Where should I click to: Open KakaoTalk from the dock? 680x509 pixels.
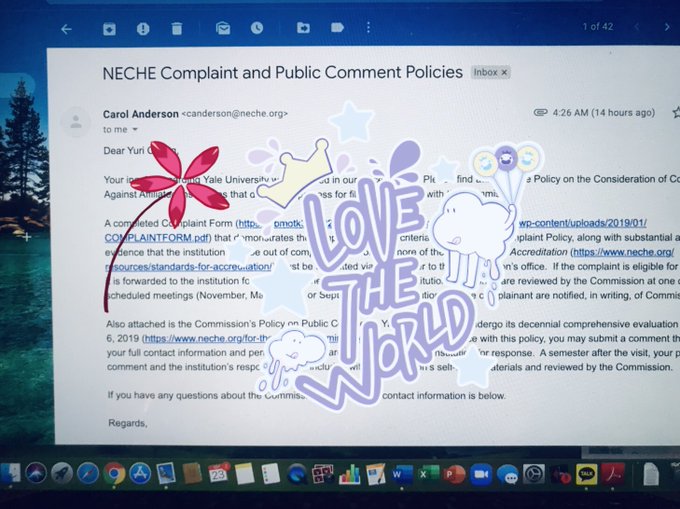586,474
